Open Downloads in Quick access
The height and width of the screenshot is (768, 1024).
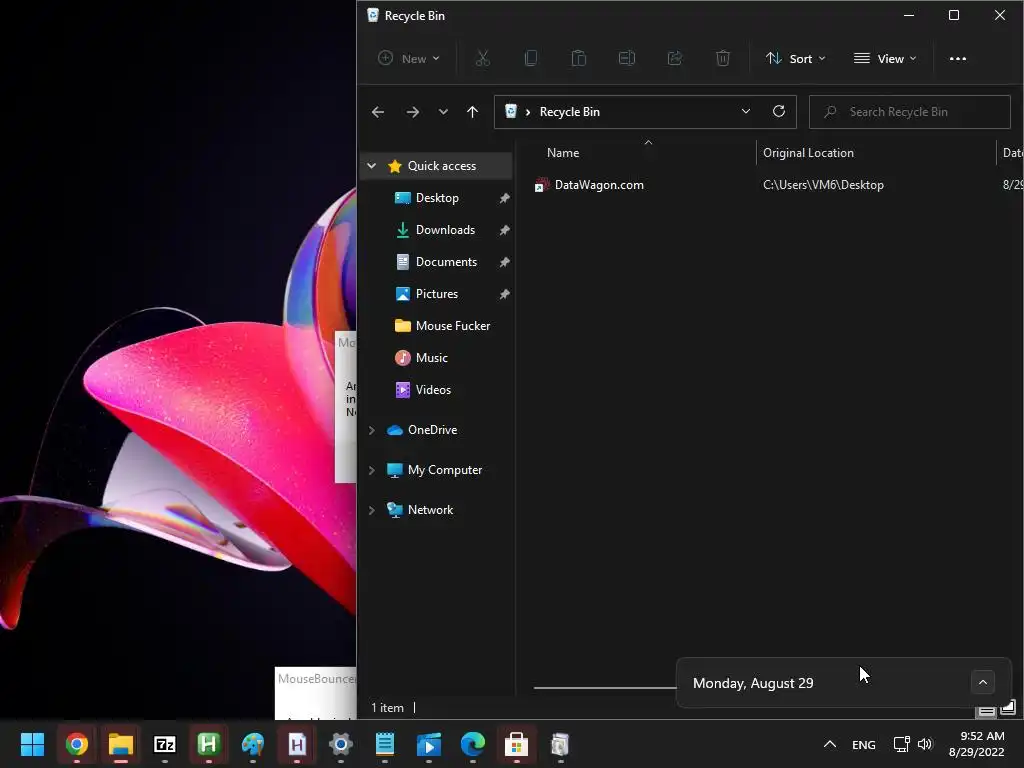[x=445, y=230]
